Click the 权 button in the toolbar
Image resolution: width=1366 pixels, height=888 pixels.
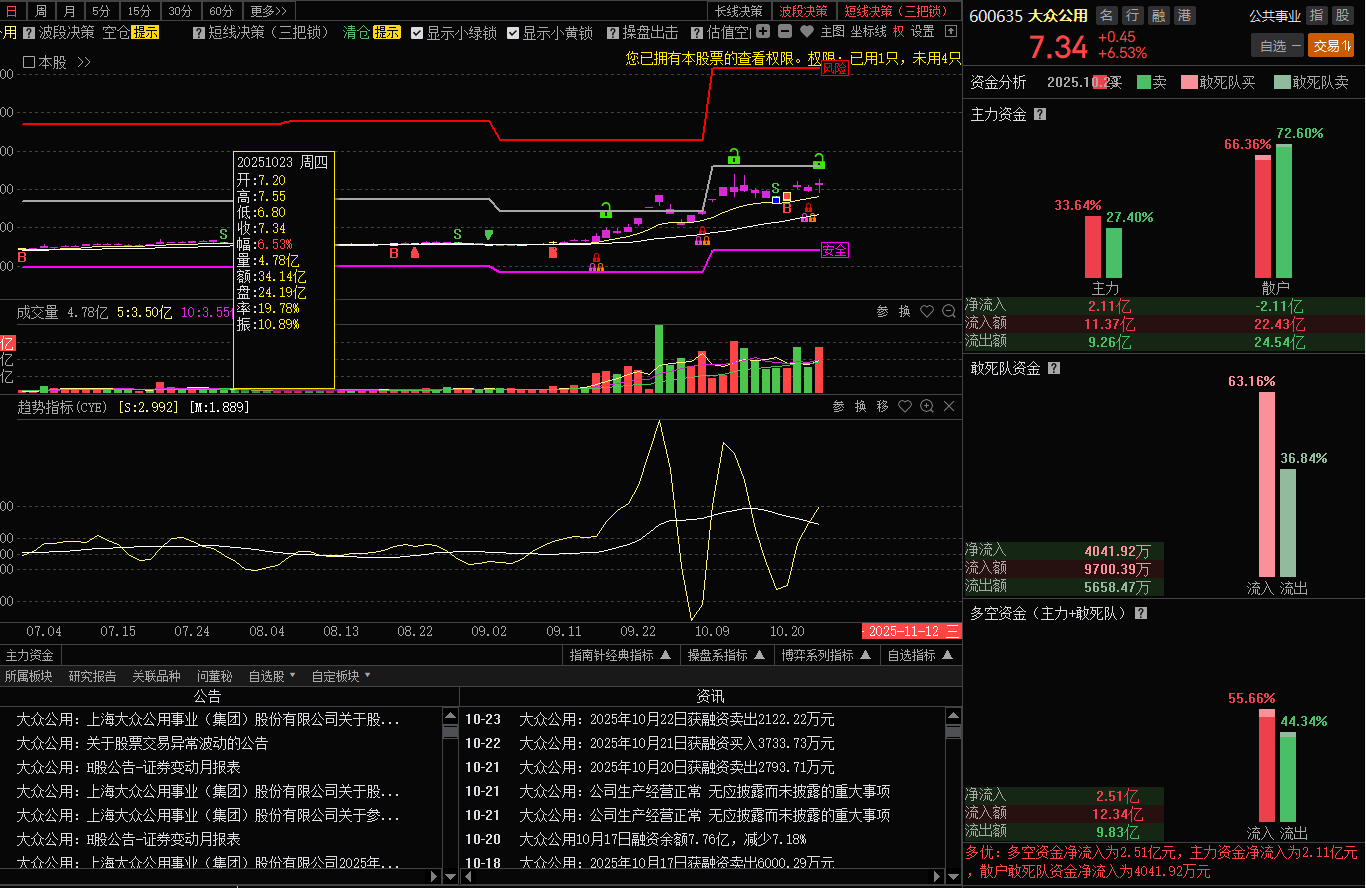(x=898, y=32)
